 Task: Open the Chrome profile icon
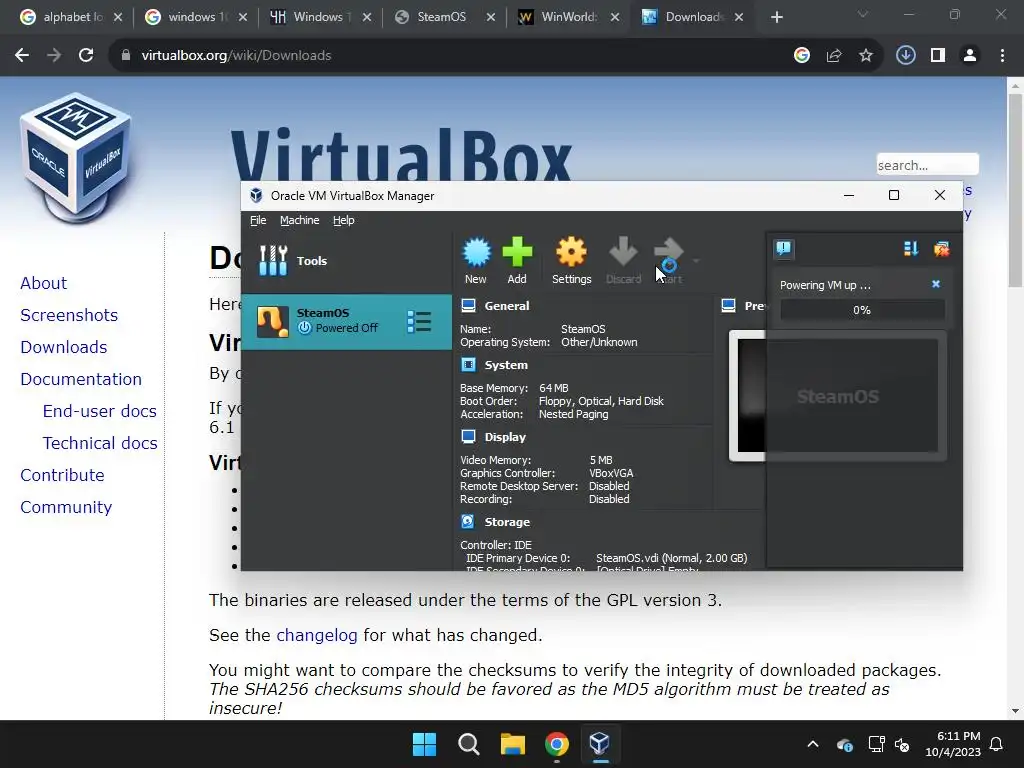(x=970, y=56)
